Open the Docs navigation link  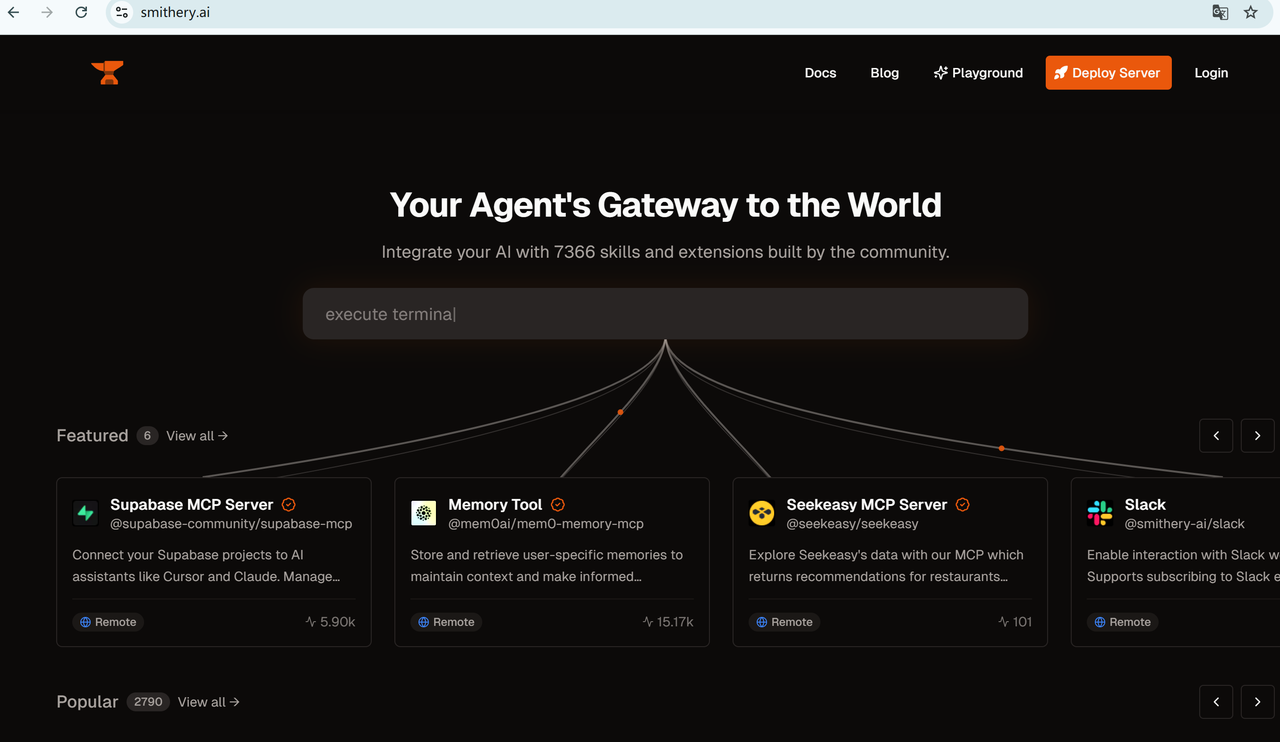coord(820,73)
